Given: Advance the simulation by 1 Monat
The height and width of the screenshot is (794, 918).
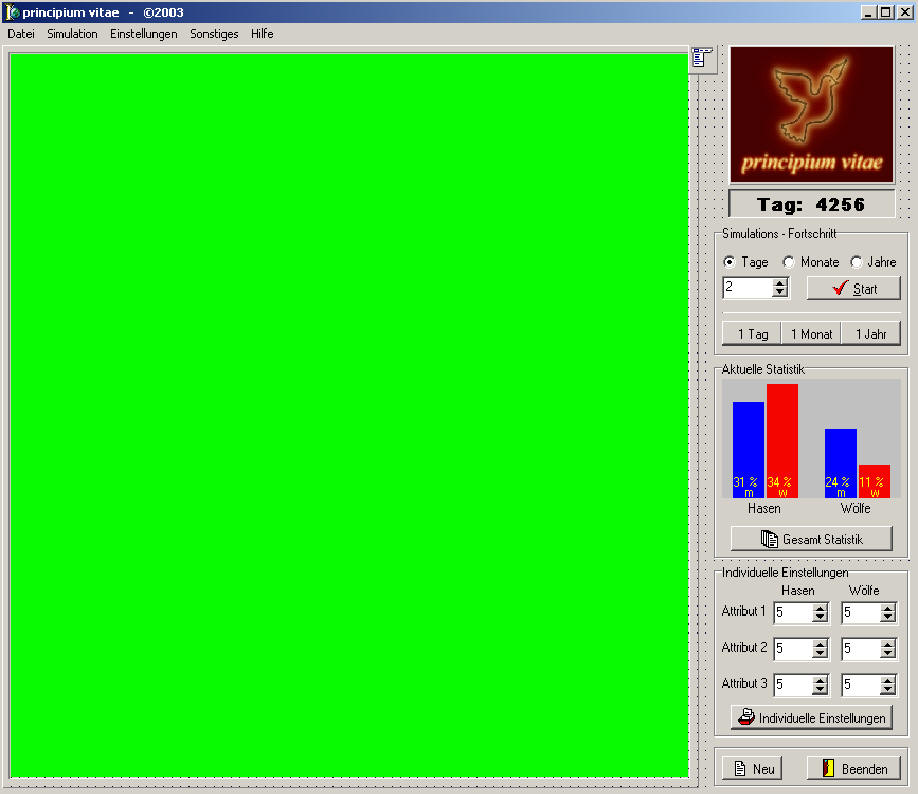Looking at the screenshot, I should click(x=811, y=334).
